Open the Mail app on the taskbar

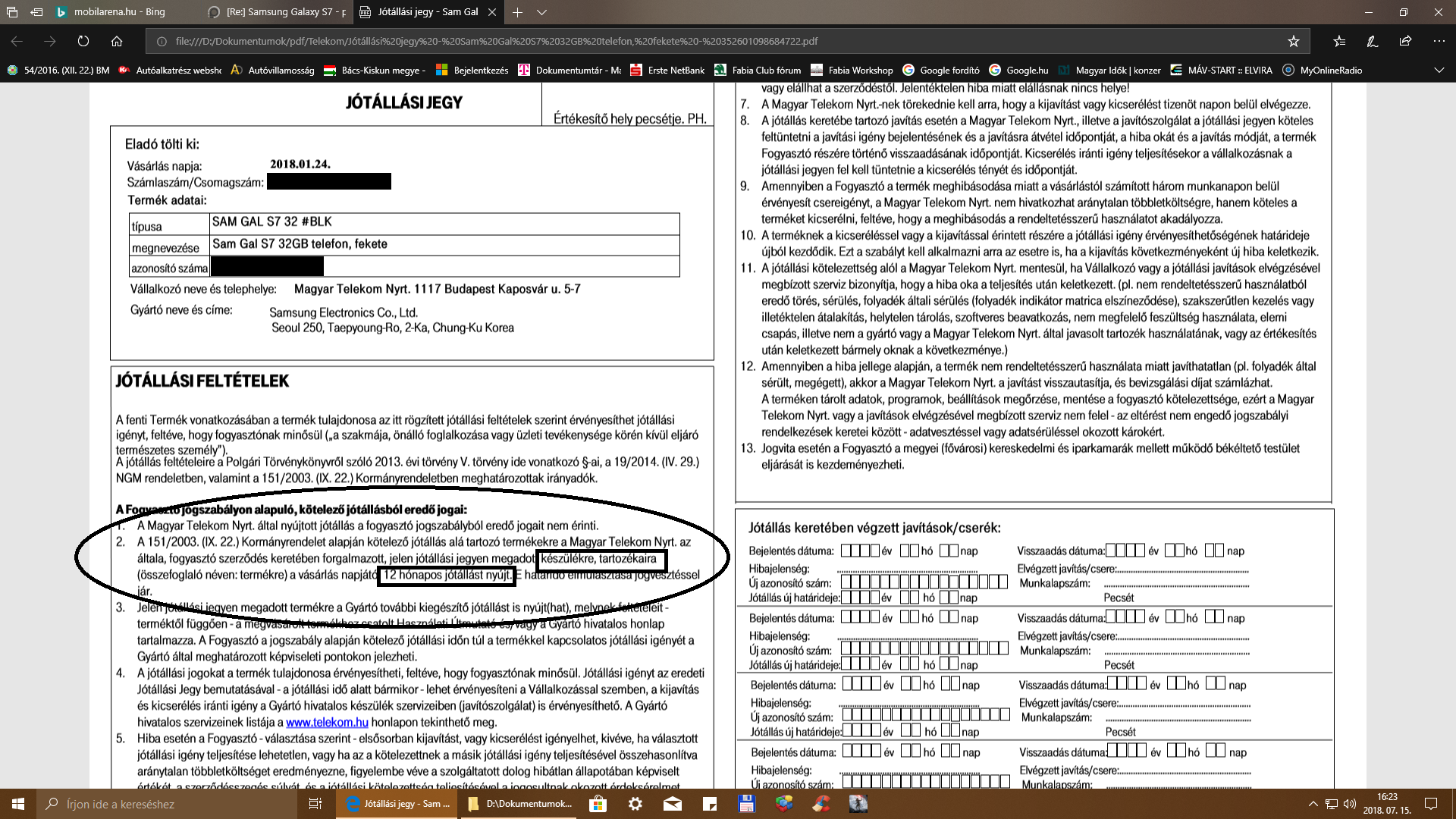coord(672,804)
